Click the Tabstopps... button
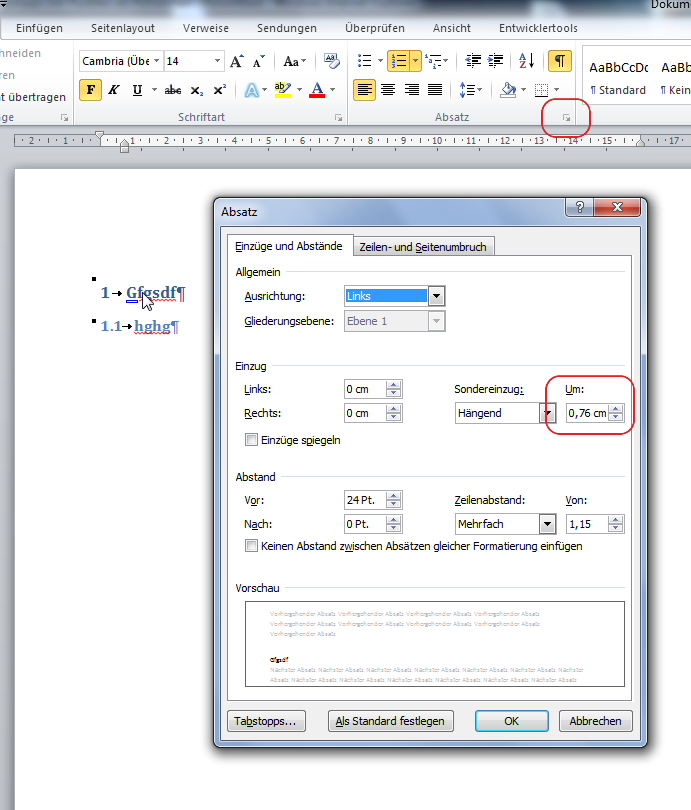The width and height of the screenshot is (691, 810). pos(266,721)
